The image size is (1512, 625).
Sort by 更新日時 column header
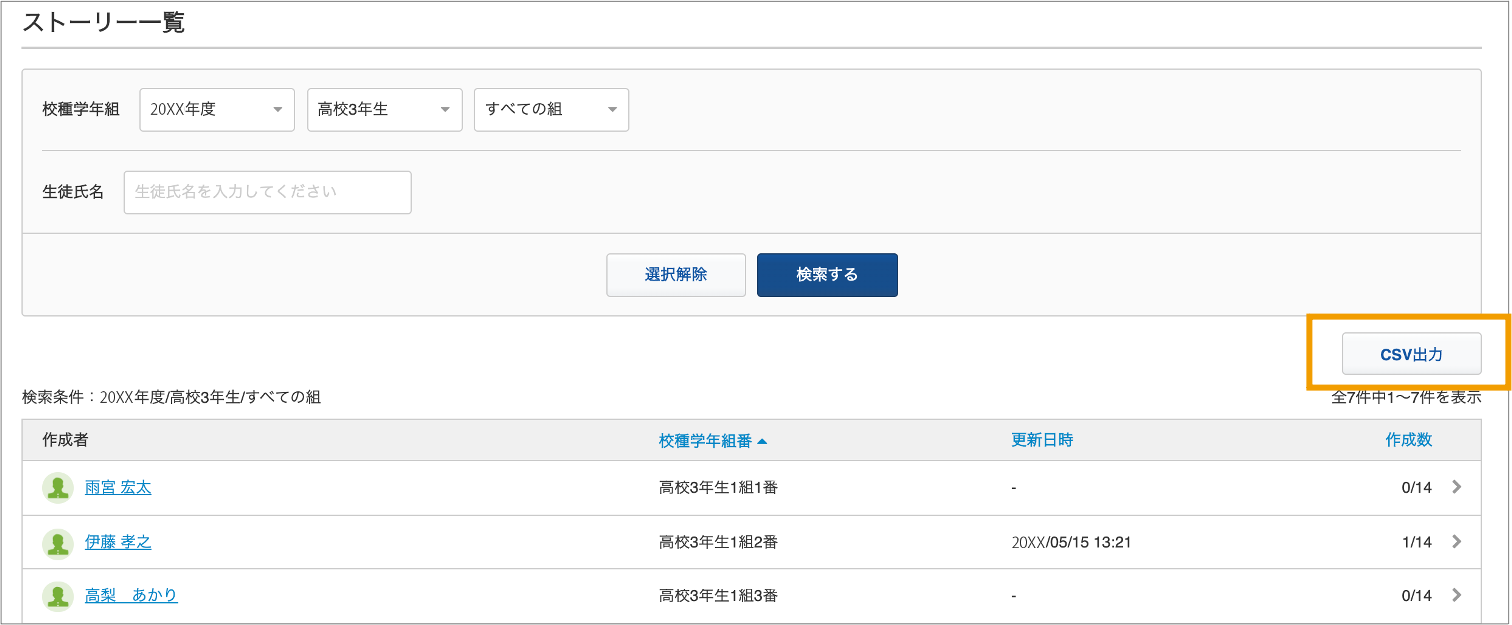point(1042,440)
